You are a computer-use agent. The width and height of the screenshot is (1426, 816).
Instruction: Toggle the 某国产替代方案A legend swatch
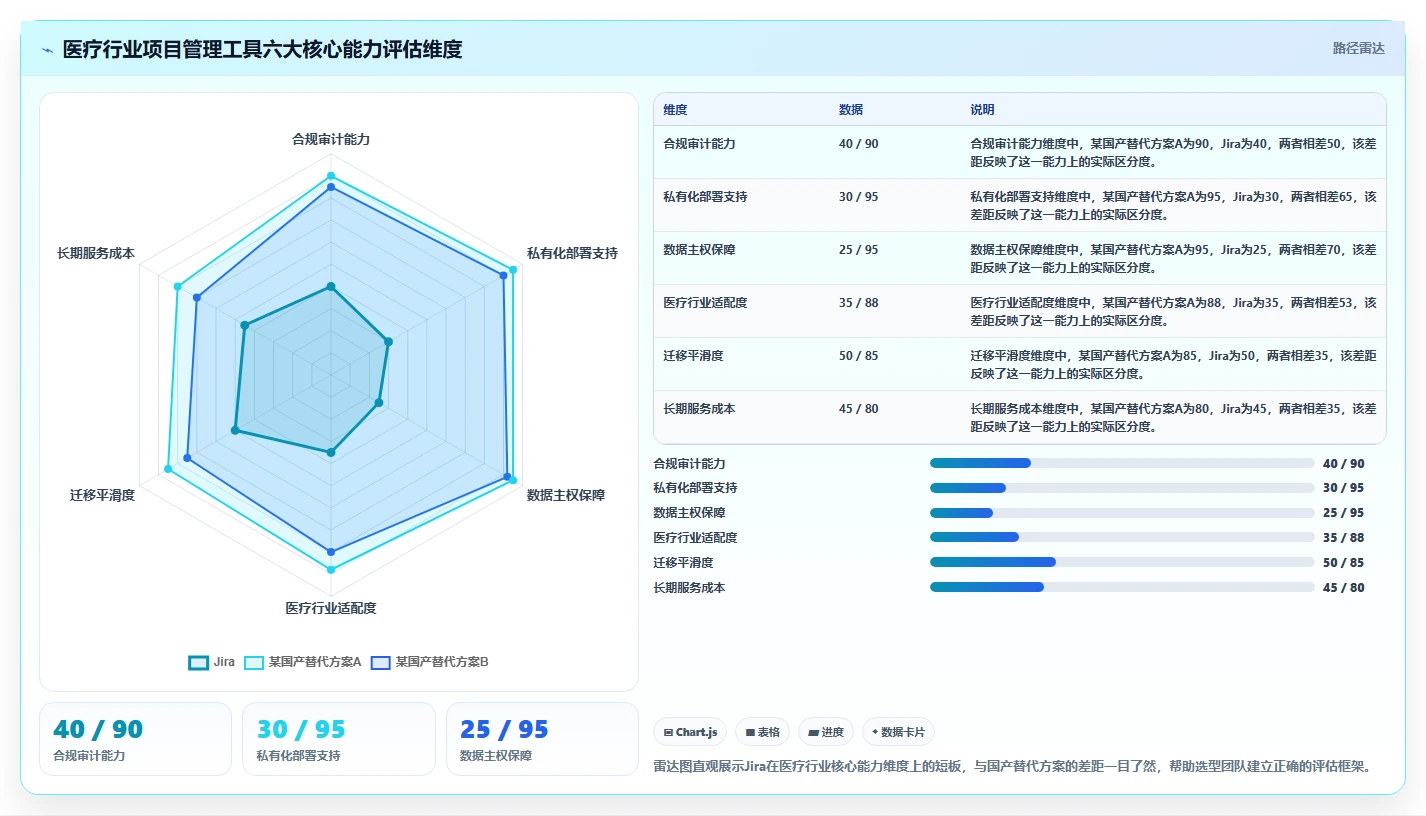[254, 662]
